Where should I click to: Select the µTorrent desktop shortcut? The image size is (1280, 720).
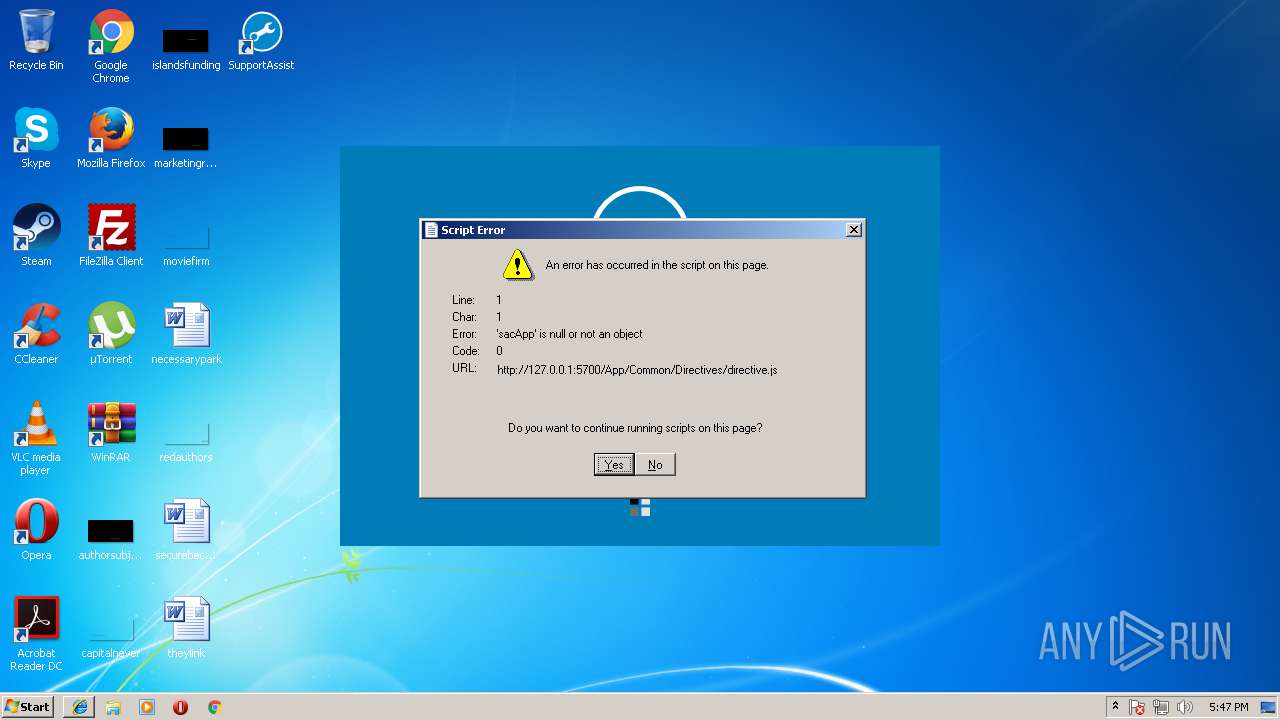click(111, 334)
